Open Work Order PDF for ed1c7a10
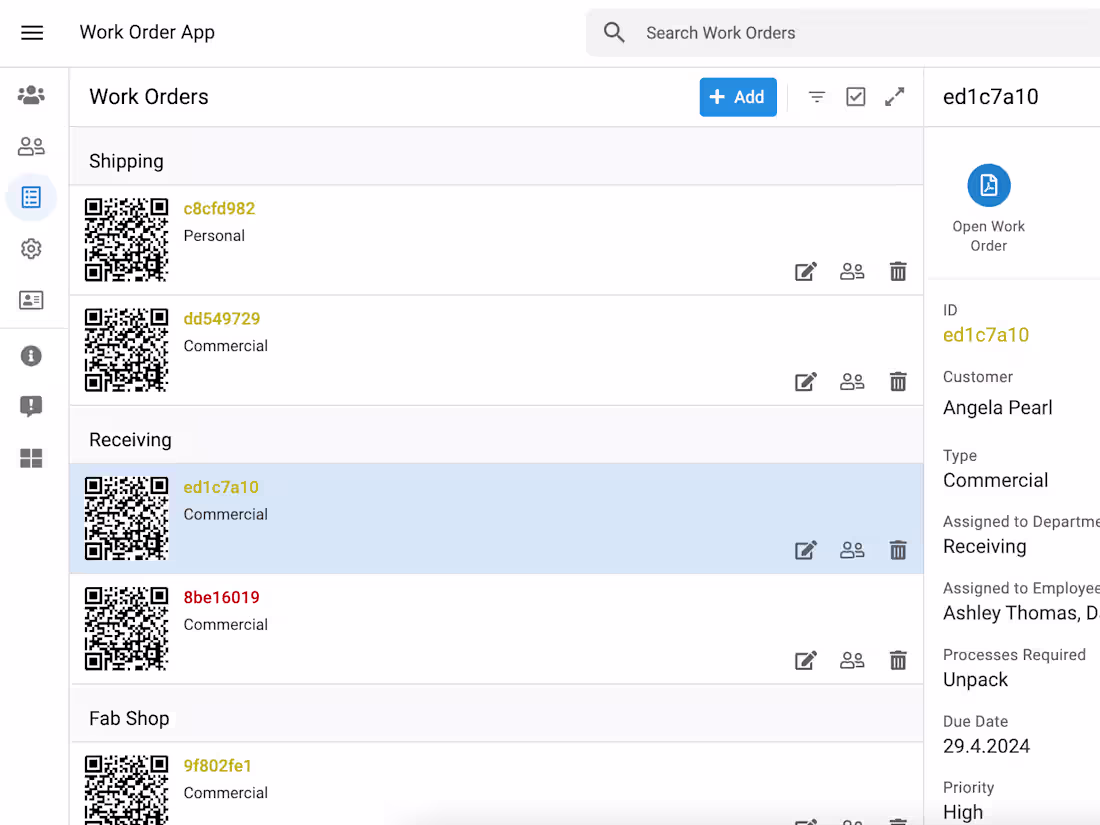The image size is (1100, 825). point(988,185)
